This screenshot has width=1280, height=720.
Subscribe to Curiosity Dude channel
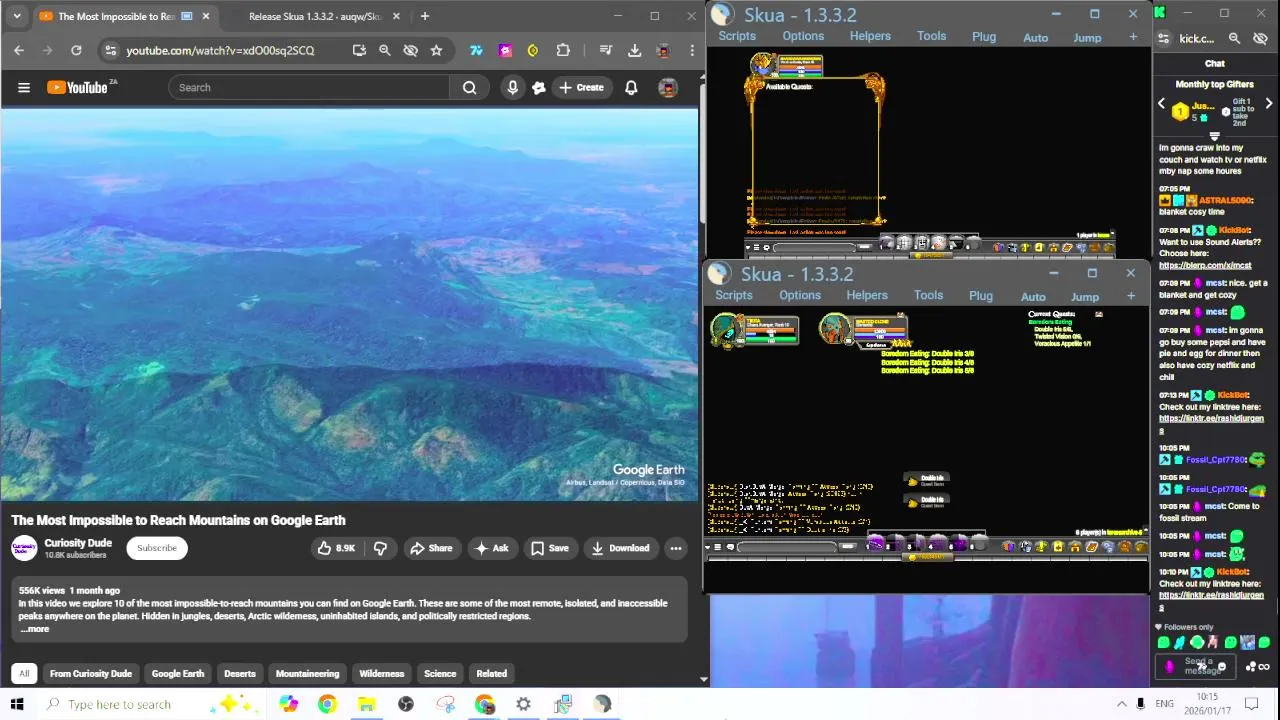[157, 548]
